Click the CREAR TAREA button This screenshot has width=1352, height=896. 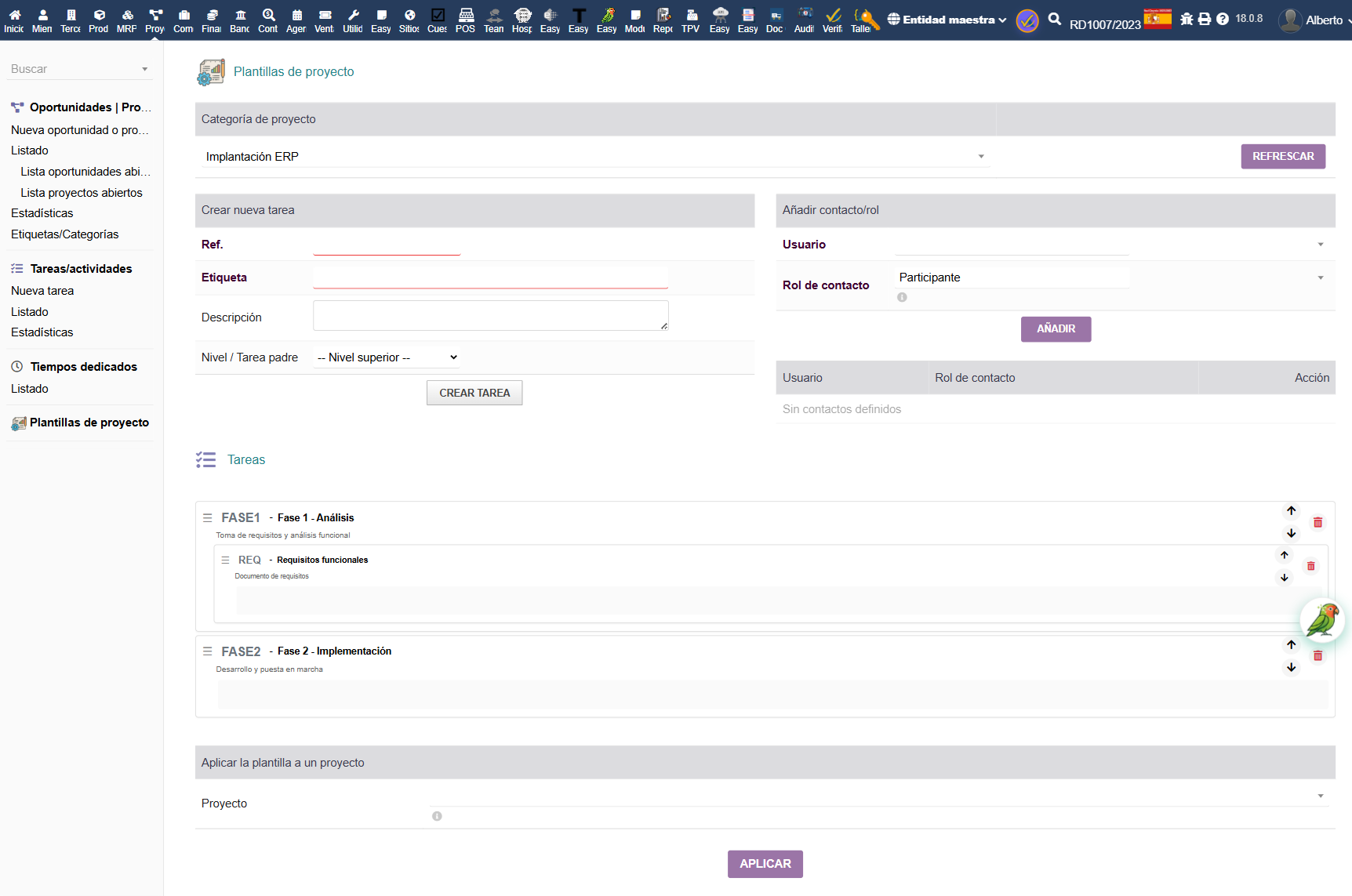pos(474,393)
